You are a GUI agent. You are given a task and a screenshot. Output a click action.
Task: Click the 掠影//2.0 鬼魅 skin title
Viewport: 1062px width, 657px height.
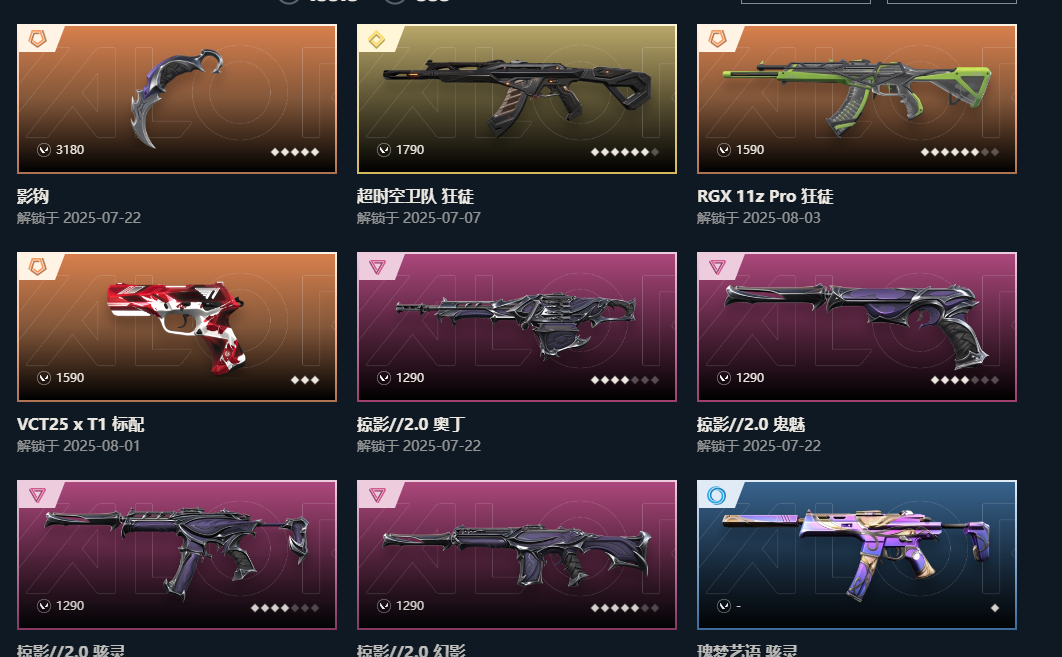[x=751, y=425]
